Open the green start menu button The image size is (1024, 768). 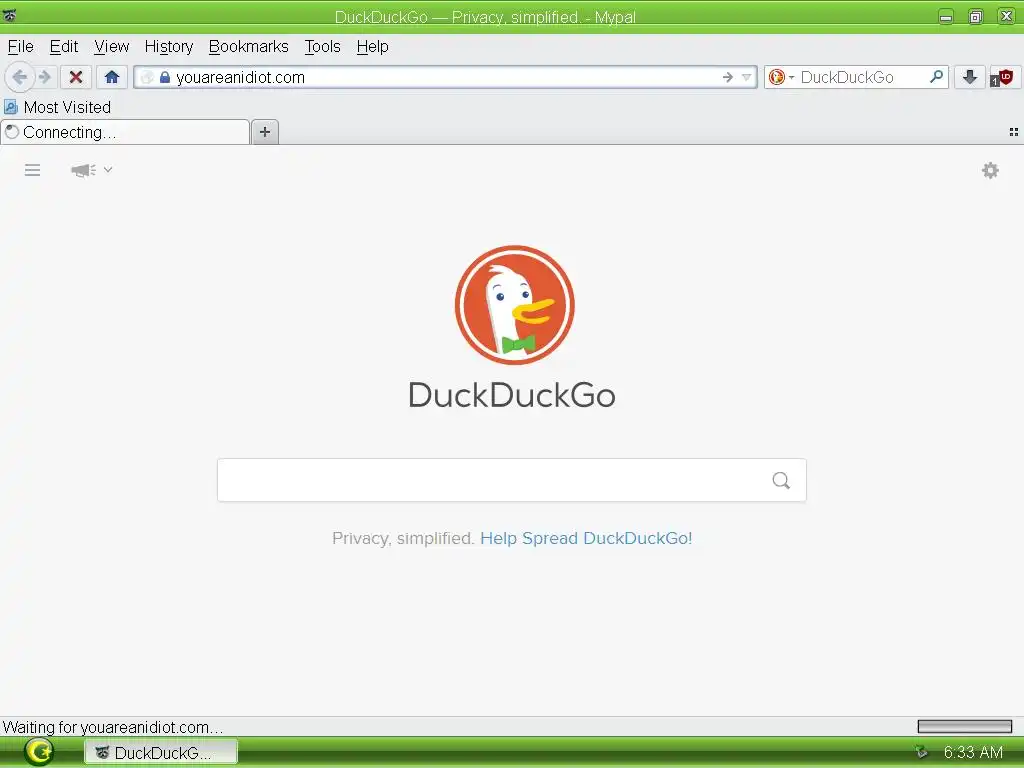39,752
